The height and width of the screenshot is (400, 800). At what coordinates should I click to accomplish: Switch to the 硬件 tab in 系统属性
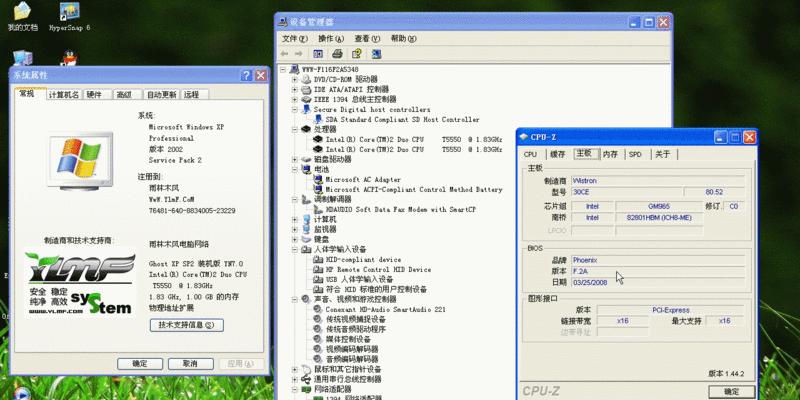96,95
